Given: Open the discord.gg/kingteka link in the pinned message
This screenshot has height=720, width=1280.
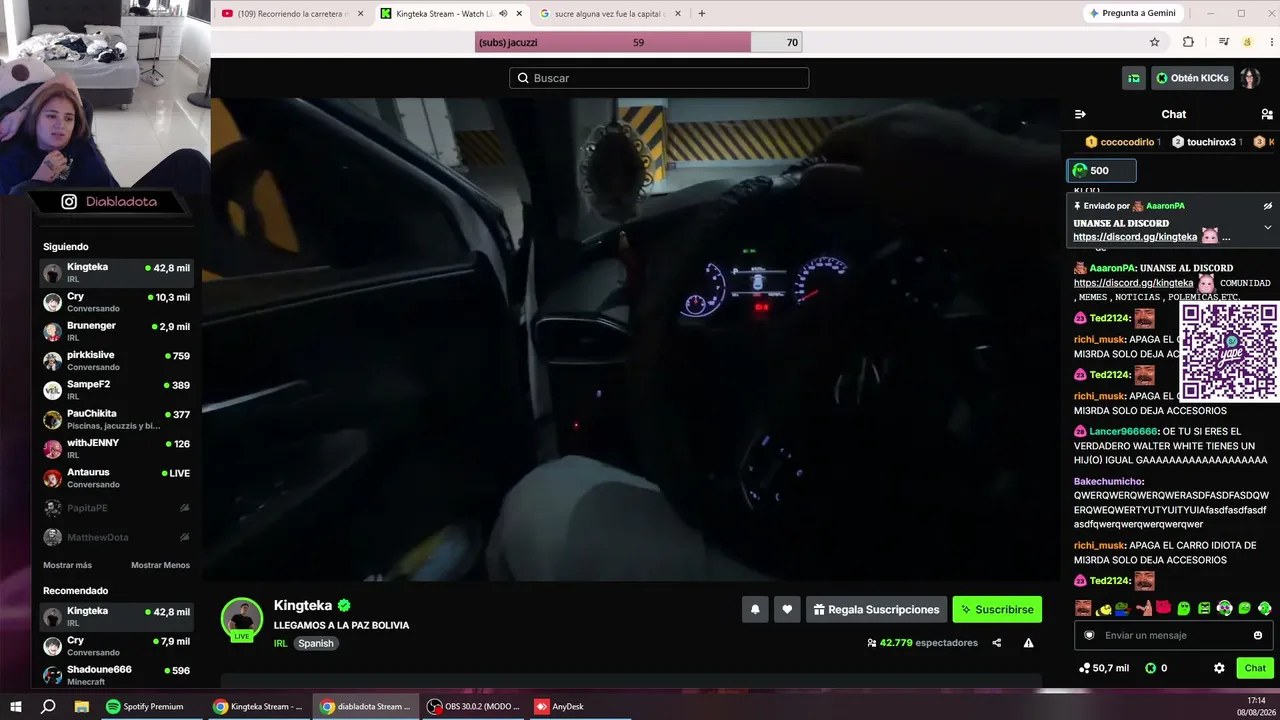Looking at the screenshot, I should click(x=1135, y=237).
